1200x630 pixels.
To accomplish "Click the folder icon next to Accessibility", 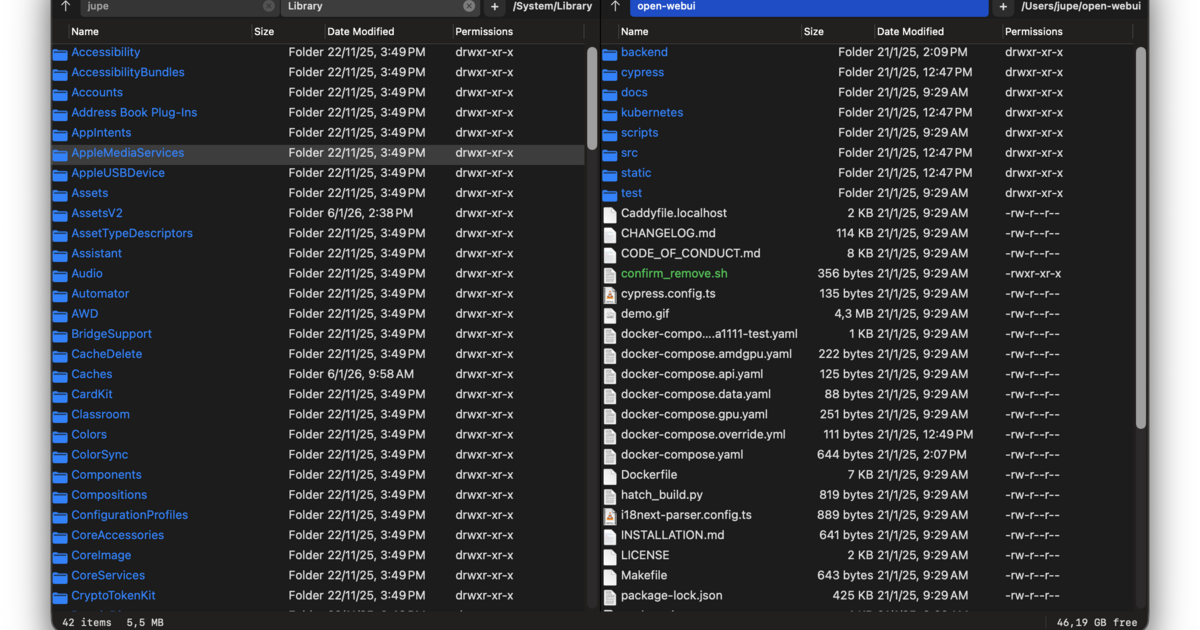I will click(60, 52).
